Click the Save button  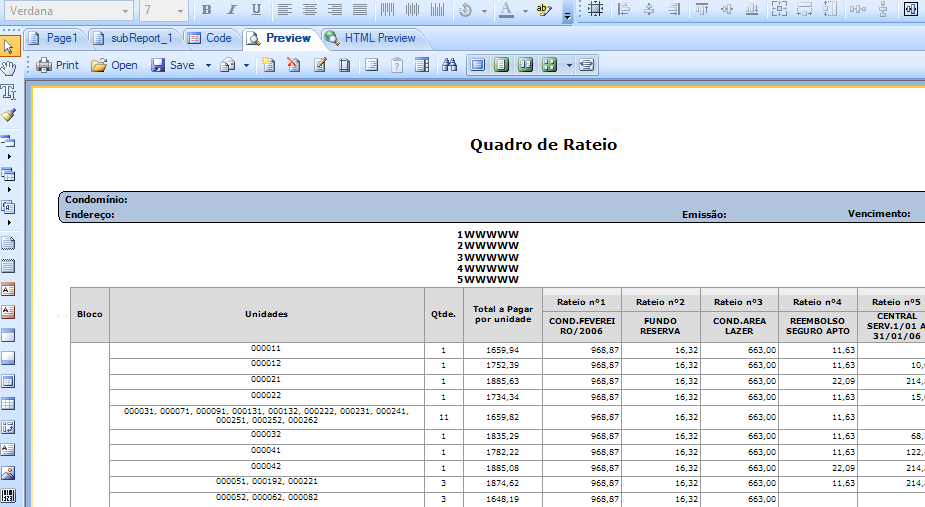coord(173,65)
